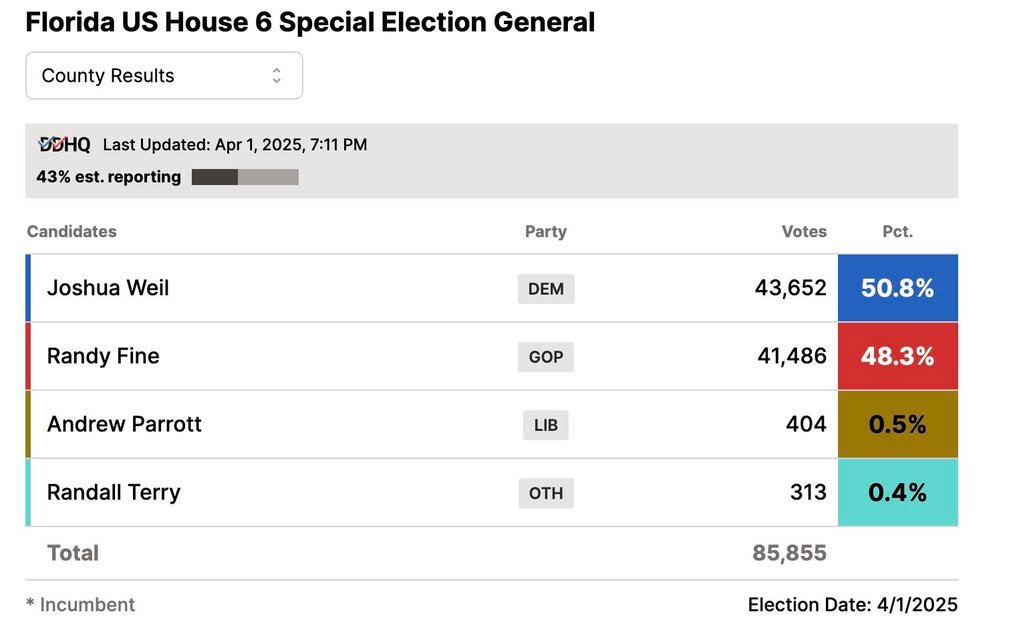Click the OTH party badge for Randall Terry

(545, 492)
